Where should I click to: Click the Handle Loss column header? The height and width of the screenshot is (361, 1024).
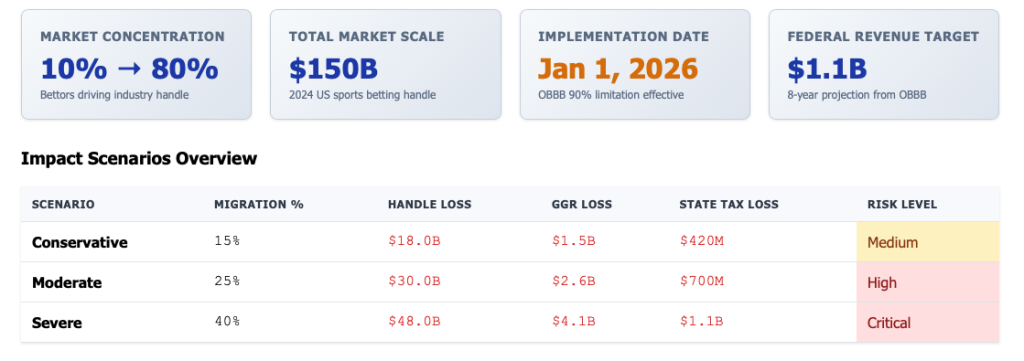[430, 204]
